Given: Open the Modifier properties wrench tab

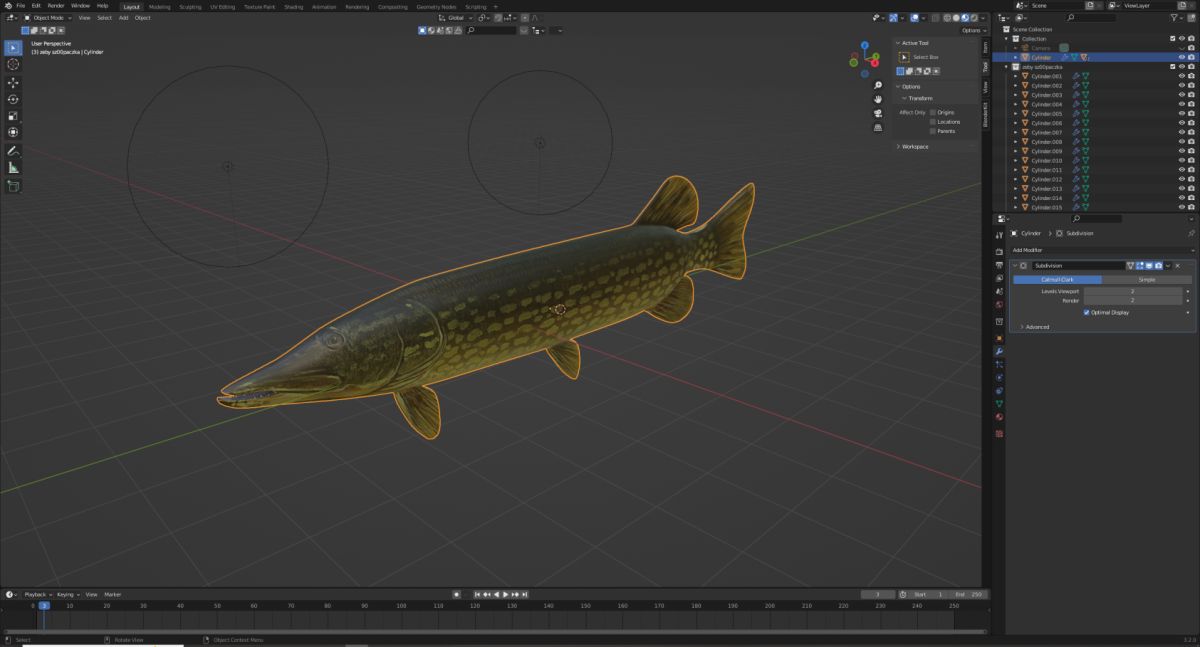Looking at the screenshot, I should [999, 351].
